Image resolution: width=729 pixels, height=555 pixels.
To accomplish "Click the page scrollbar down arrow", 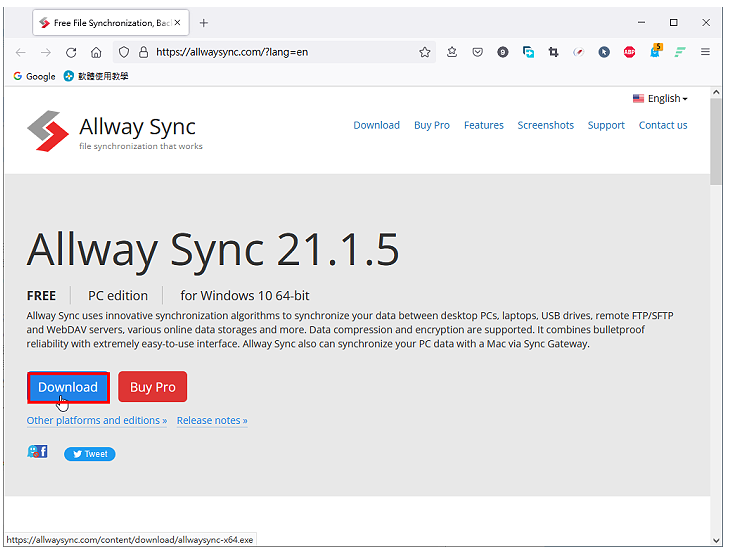I will pos(716,541).
